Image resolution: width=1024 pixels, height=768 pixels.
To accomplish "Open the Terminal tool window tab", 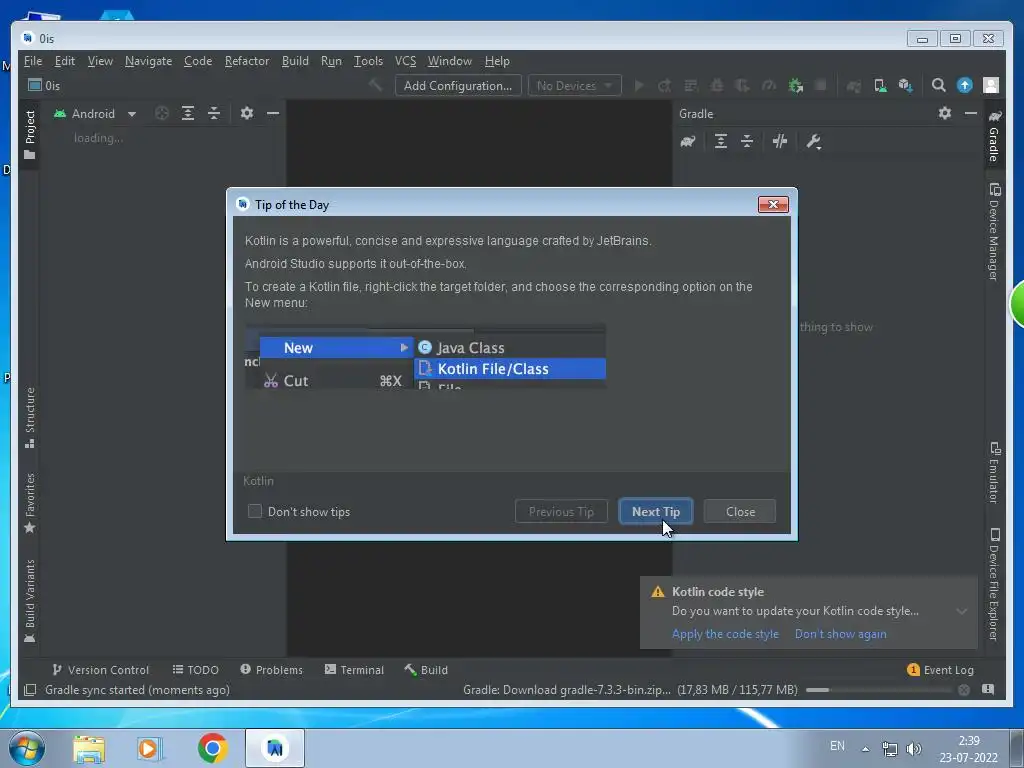I will [x=354, y=670].
